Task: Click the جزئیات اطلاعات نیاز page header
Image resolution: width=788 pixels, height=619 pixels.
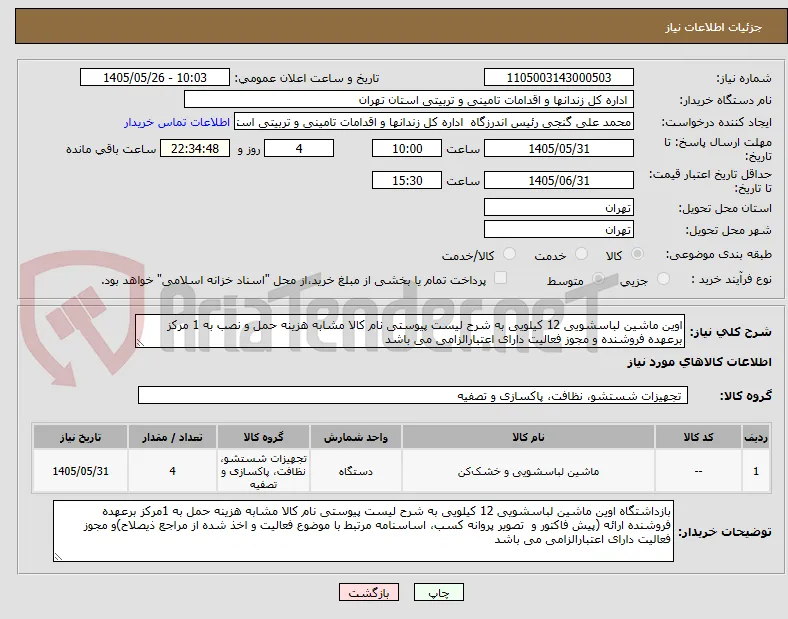Action: (x=714, y=27)
